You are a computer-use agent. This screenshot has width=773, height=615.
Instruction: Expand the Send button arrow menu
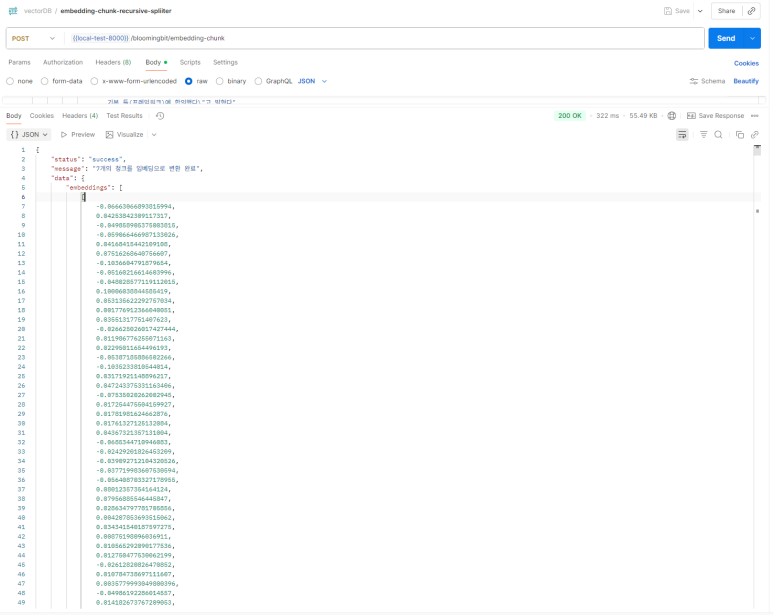pyautogui.click(x=752, y=38)
